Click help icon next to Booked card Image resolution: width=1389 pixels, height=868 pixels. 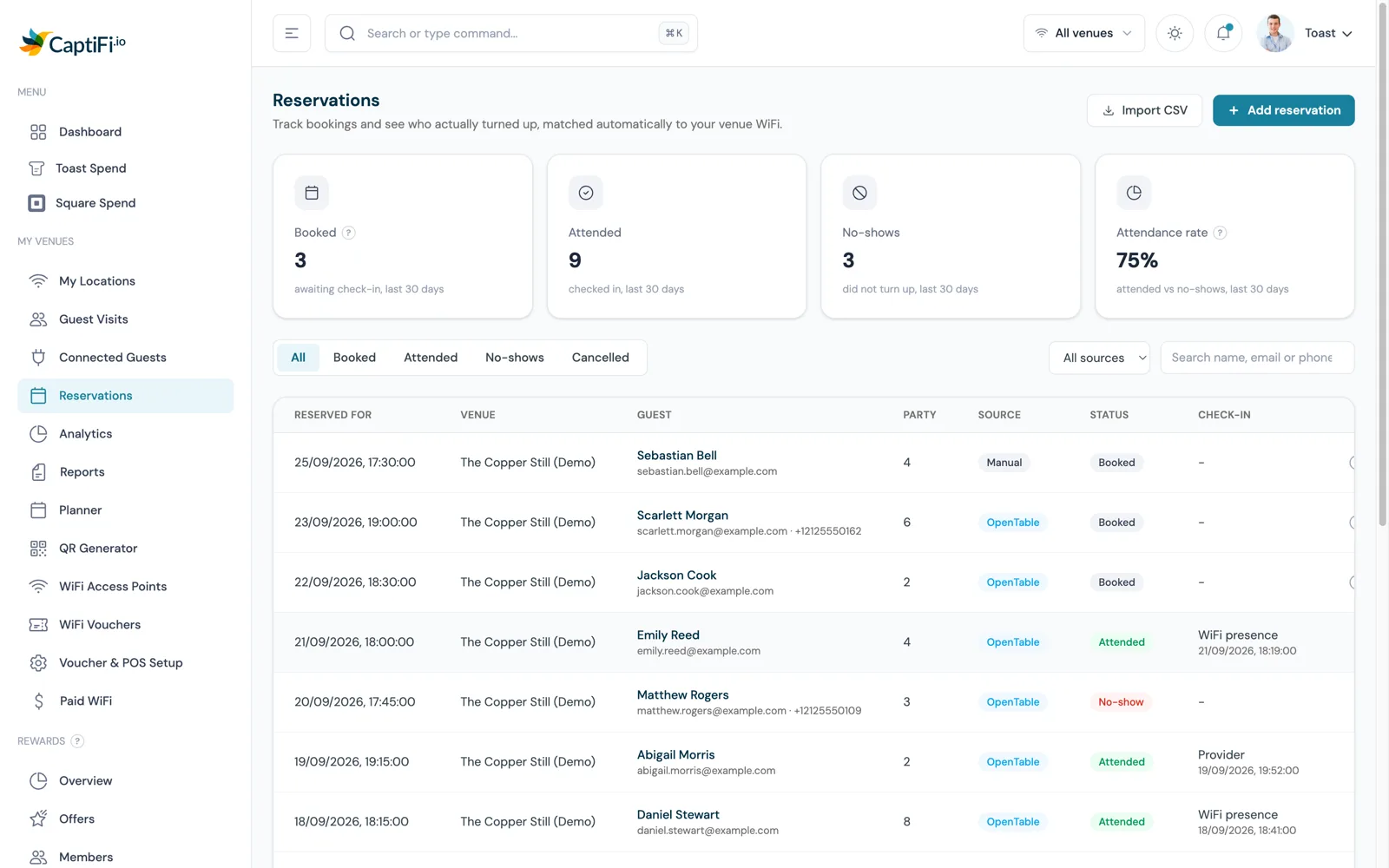[349, 233]
